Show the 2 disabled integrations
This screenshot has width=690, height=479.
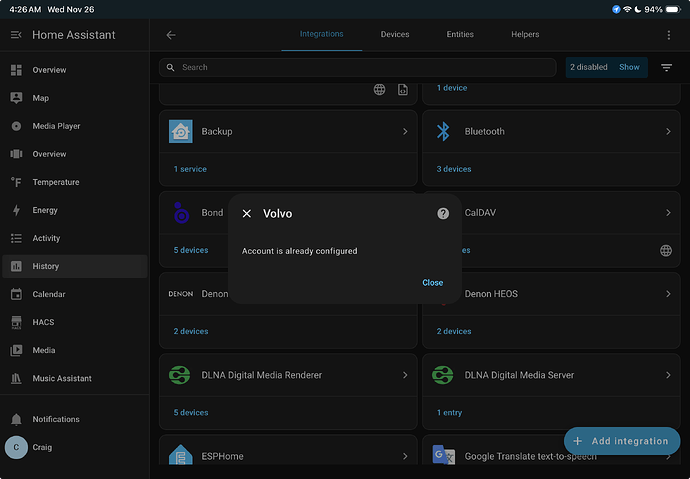coord(629,67)
